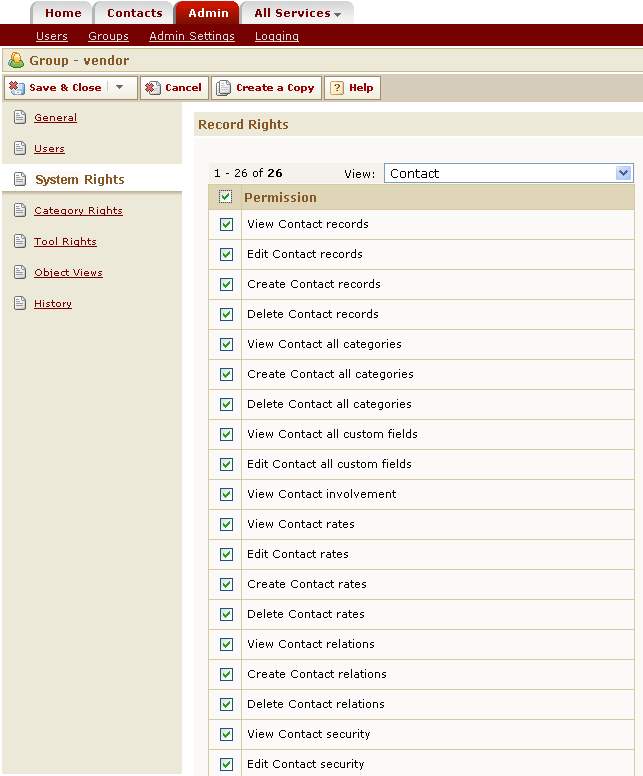Open the Users submenu link

coord(51,36)
